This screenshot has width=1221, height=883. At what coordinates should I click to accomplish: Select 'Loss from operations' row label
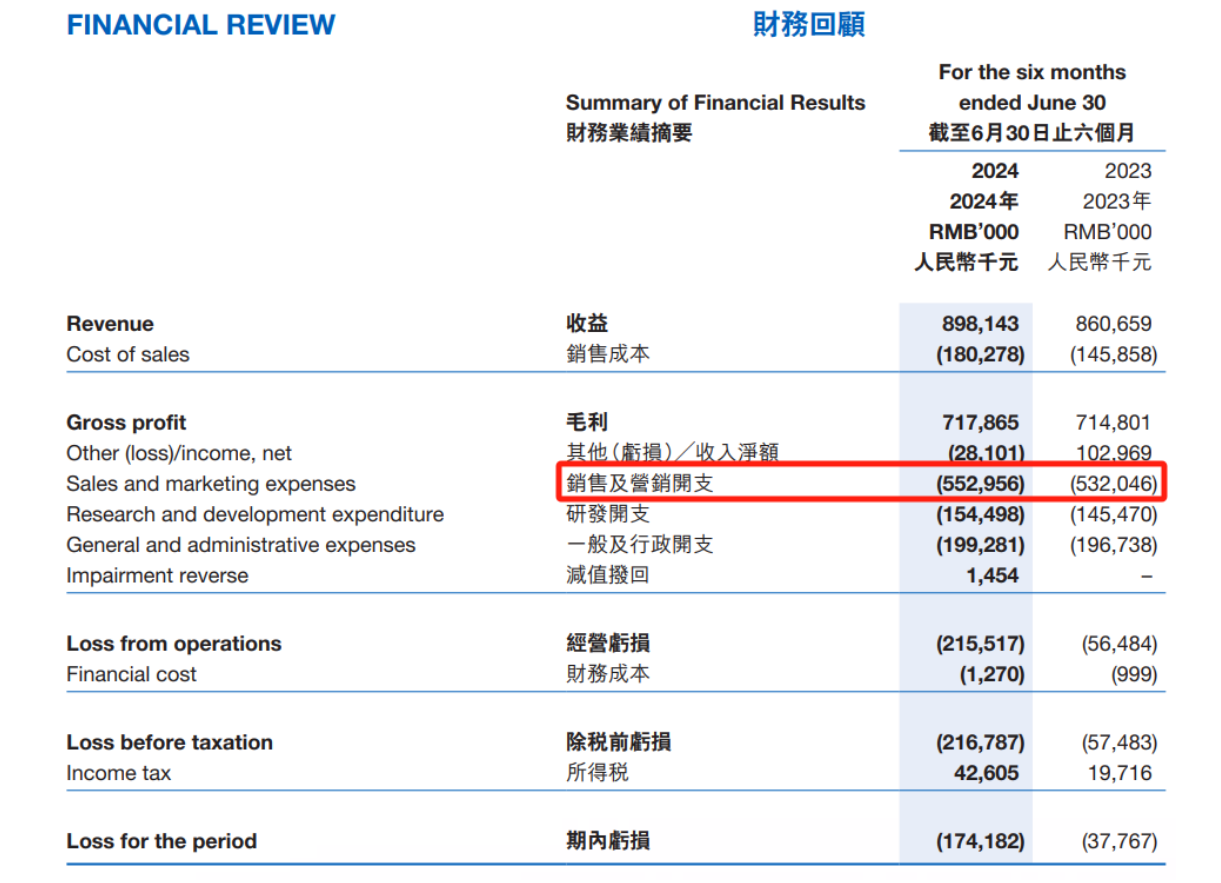coord(174,644)
